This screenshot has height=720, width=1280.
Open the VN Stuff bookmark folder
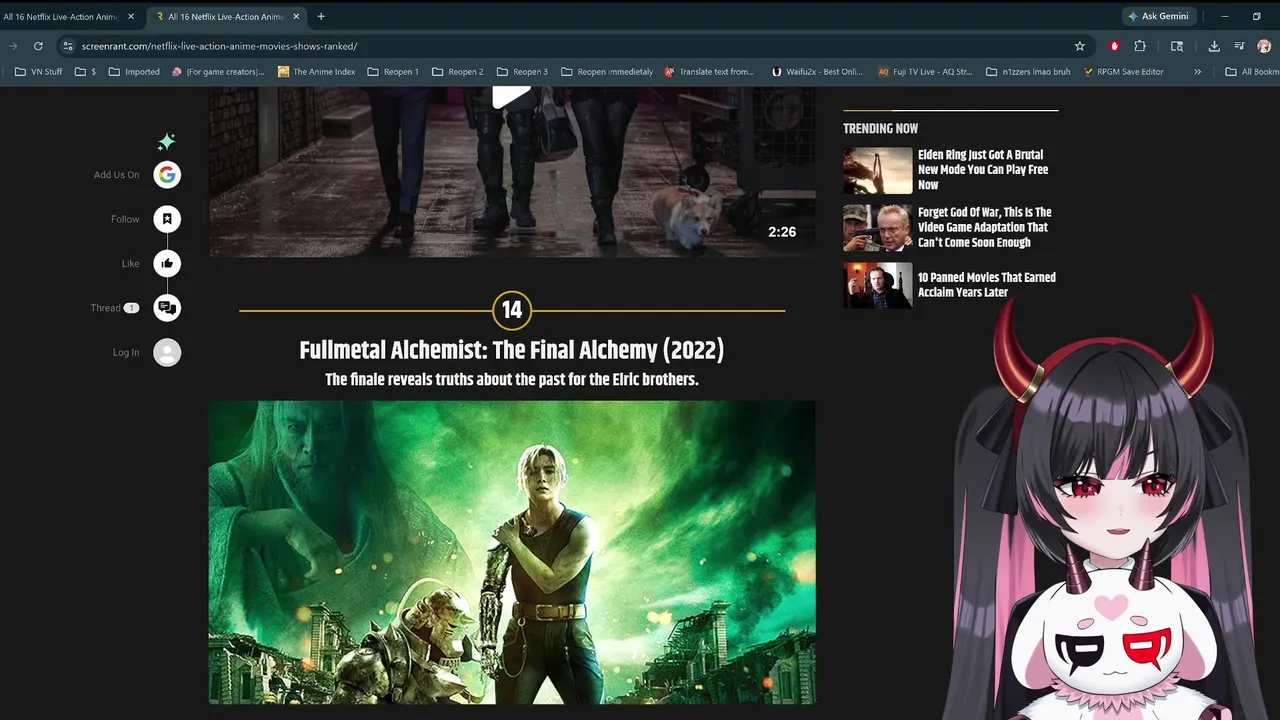click(39, 72)
